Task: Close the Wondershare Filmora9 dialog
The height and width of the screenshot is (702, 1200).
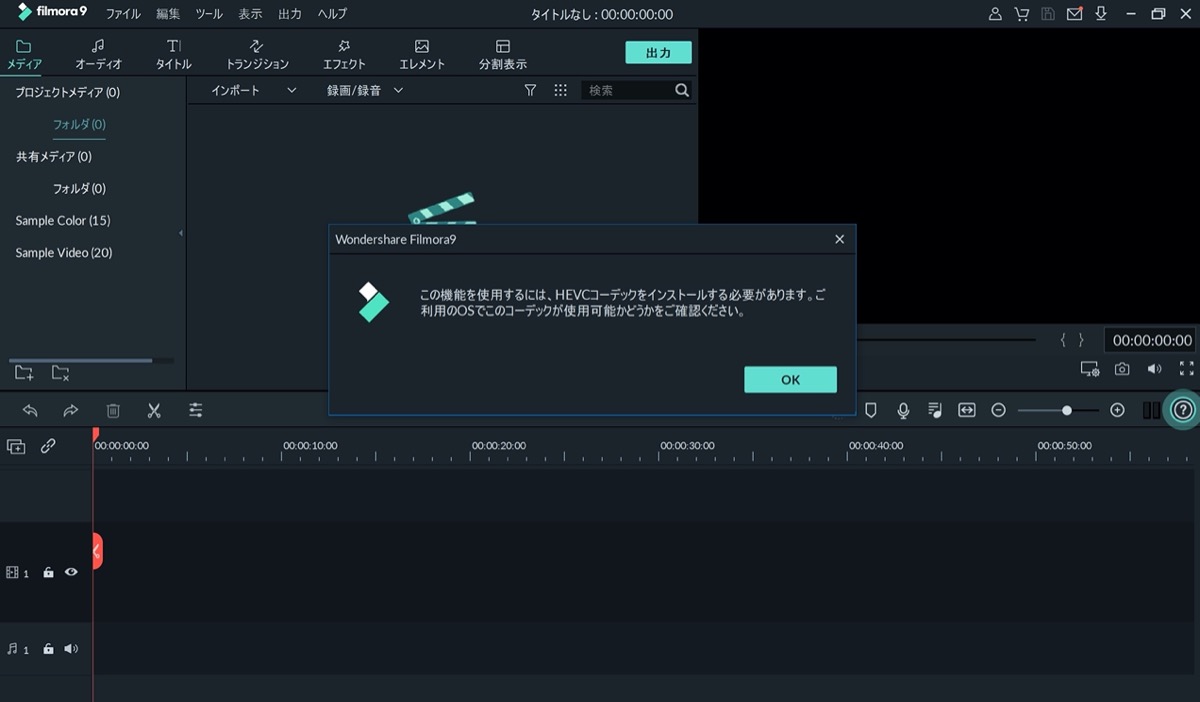Action: point(839,239)
